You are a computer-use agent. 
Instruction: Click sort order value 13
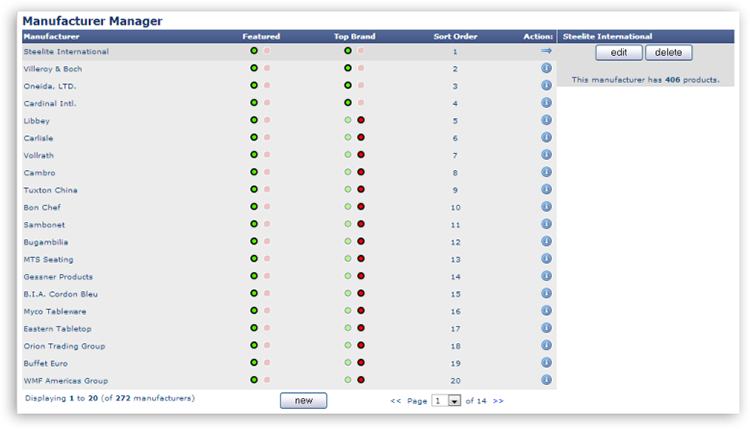[455, 260]
